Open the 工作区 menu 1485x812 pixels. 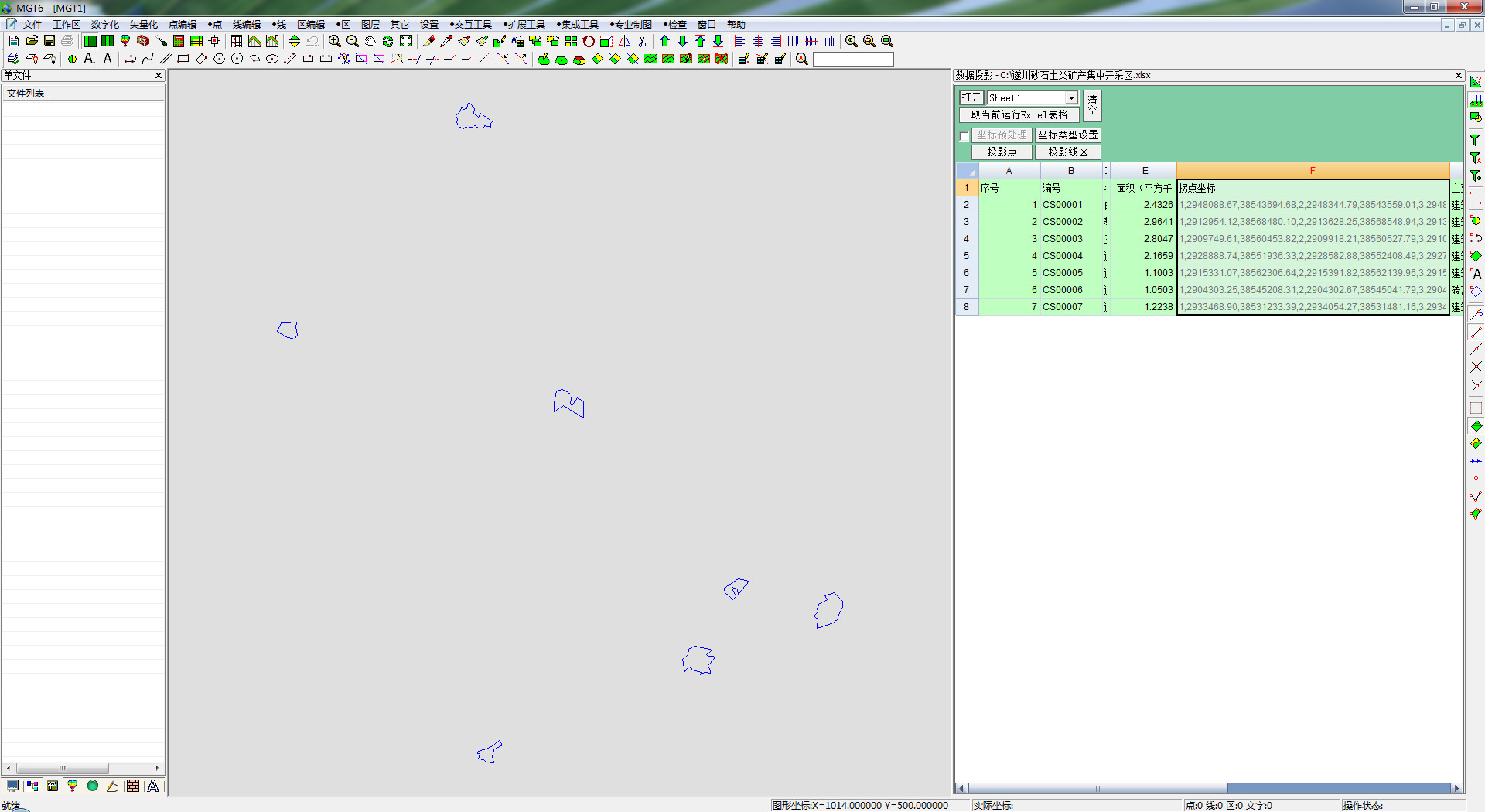point(67,25)
